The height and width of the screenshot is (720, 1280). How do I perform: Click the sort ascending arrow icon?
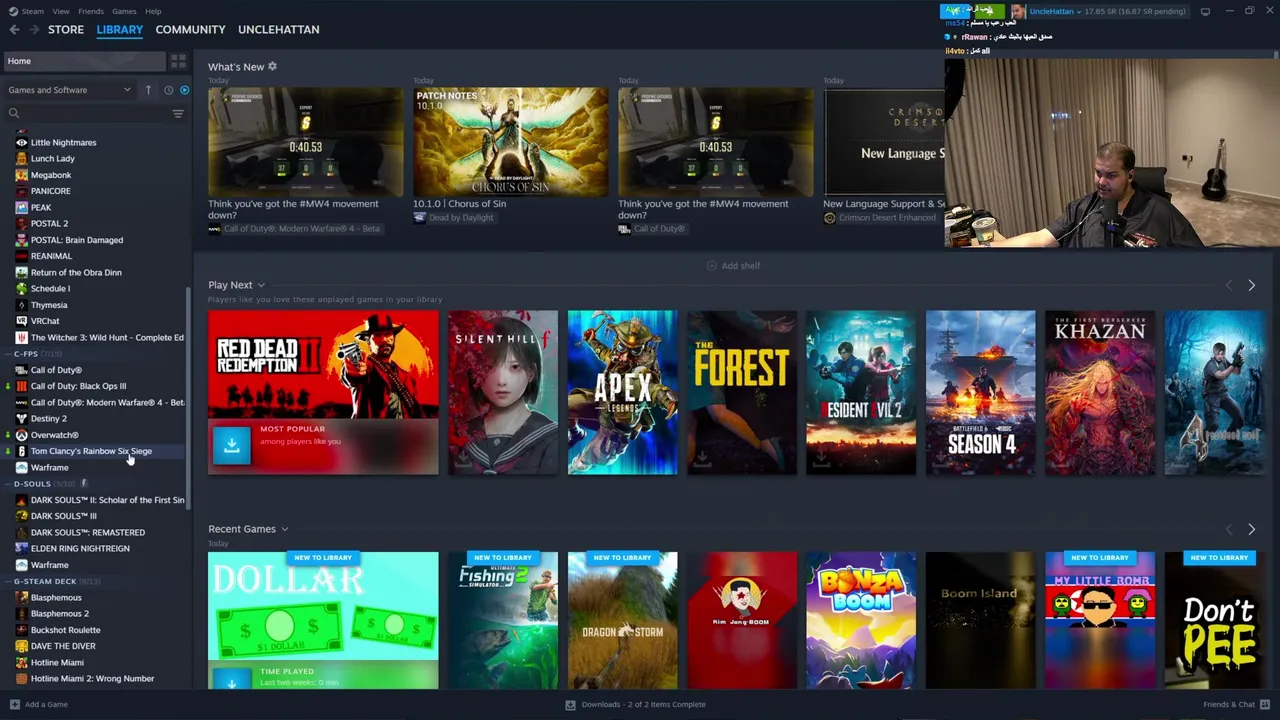pos(148,90)
